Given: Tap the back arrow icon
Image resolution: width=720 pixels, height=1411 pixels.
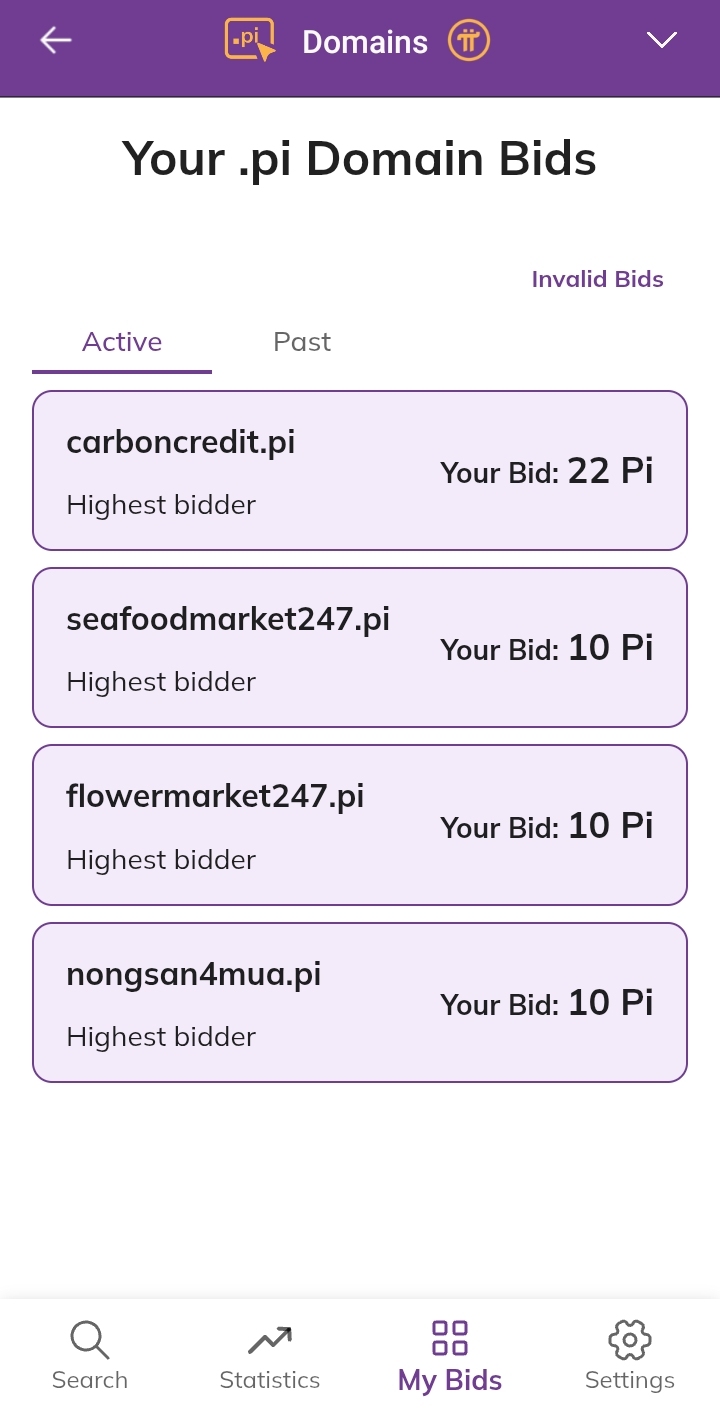Looking at the screenshot, I should [56, 40].
